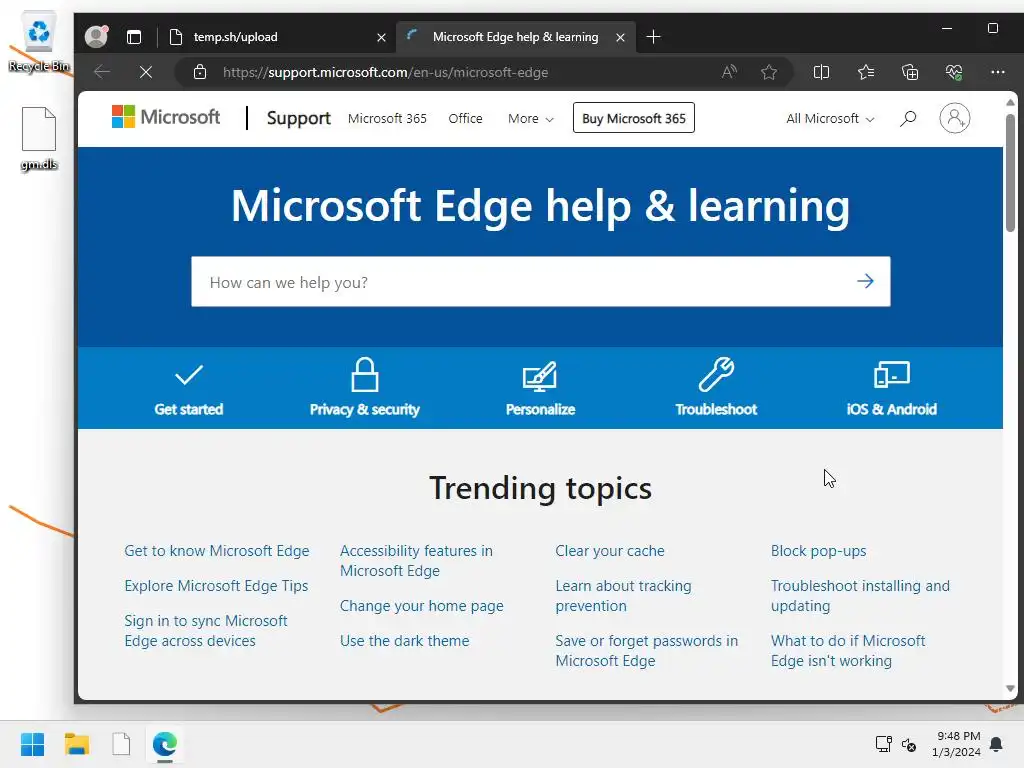Open Use the dark theme link
This screenshot has height=768, width=1024.
tap(404, 641)
